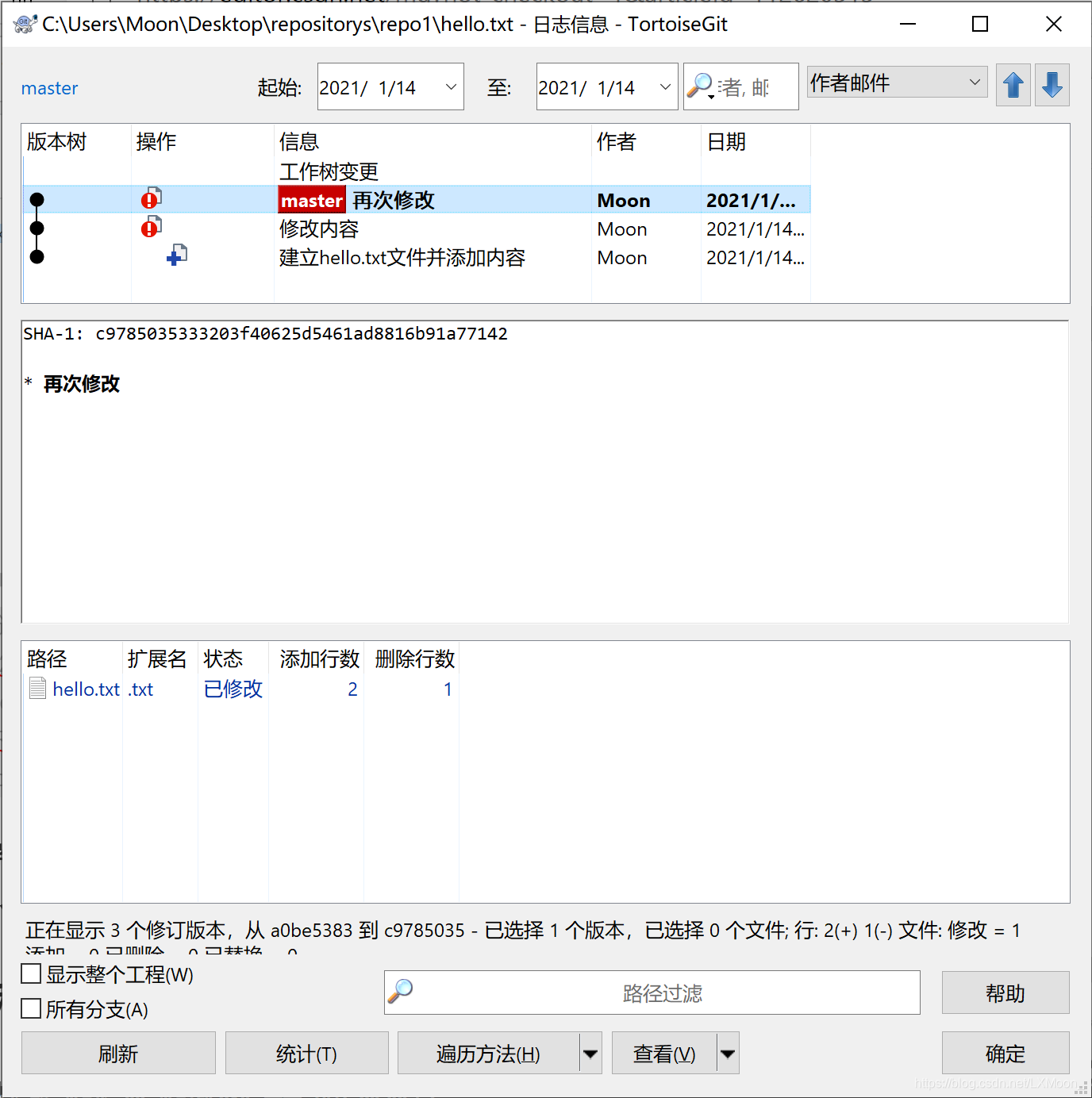Expand the 查看 dropdown arrow
This screenshot has height=1098, width=1092.
728,1053
